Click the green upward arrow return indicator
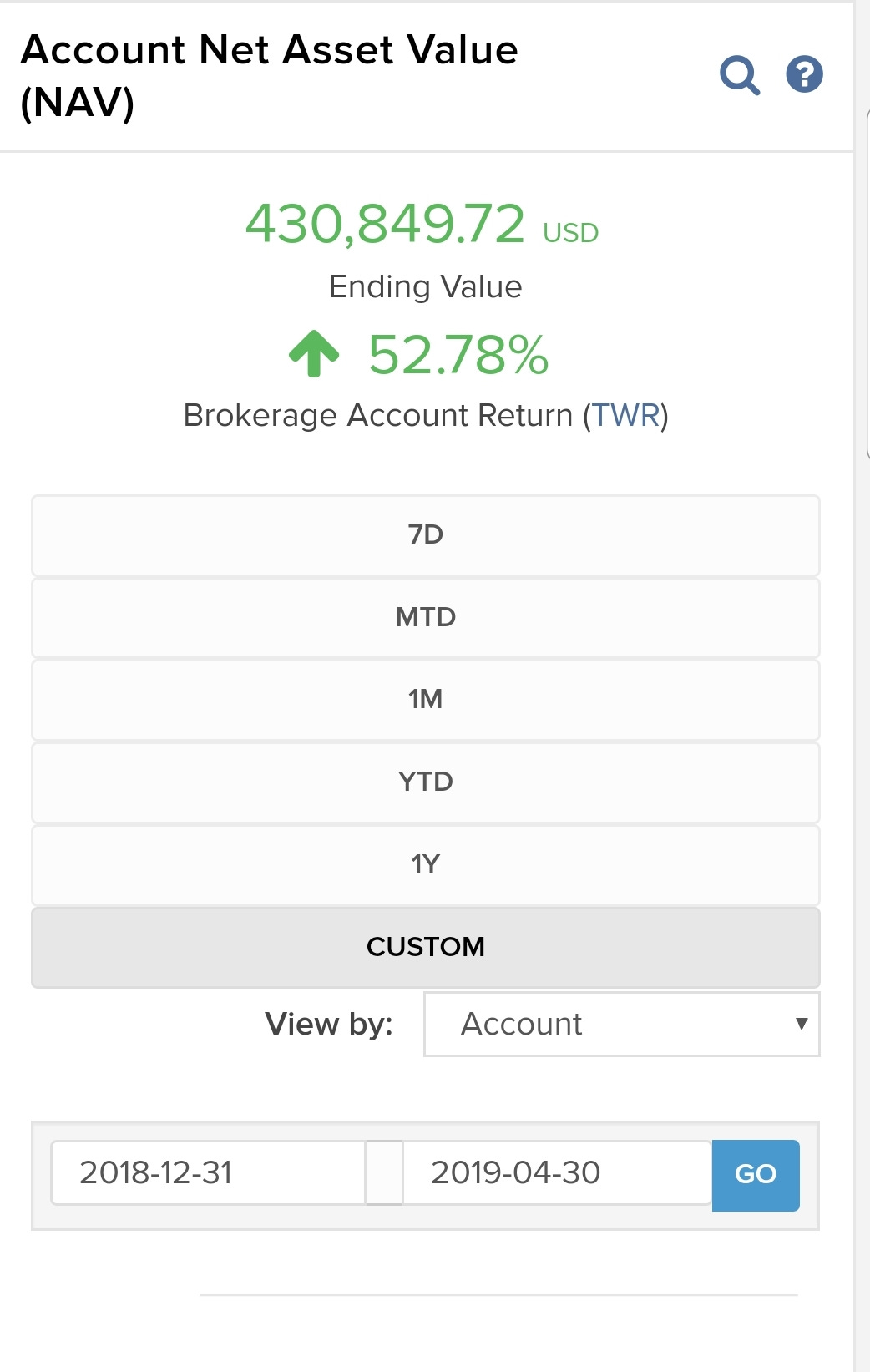The image size is (870, 1372). click(314, 353)
